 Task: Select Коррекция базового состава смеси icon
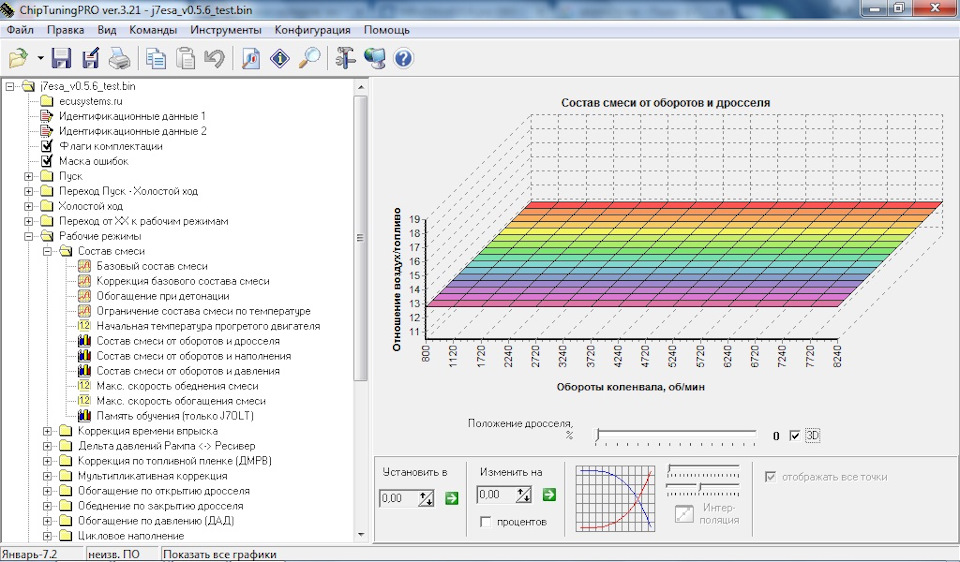[84, 281]
